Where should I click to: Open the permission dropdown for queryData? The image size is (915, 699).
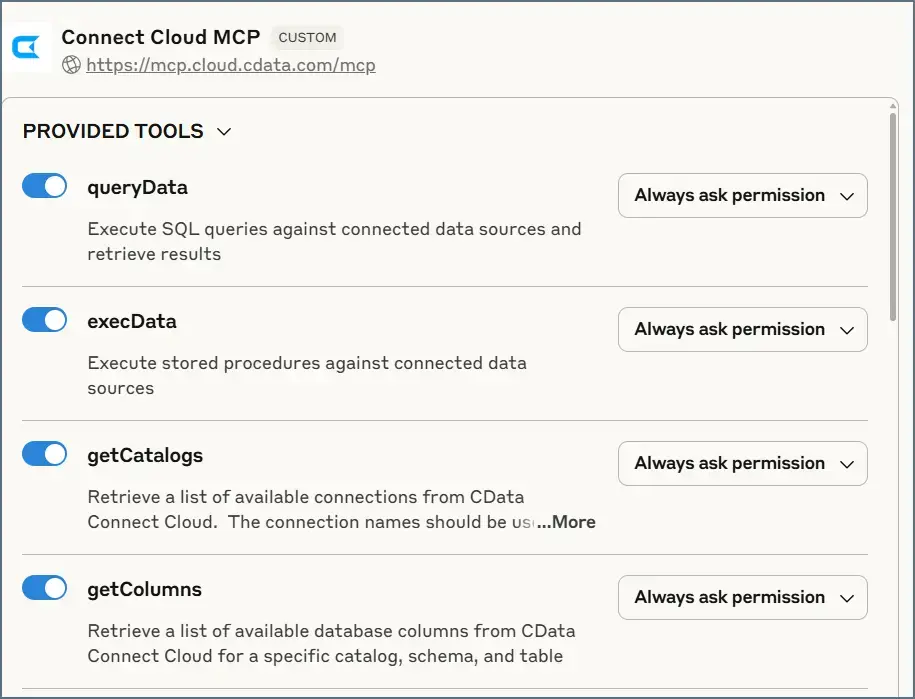[x=742, y=195]
